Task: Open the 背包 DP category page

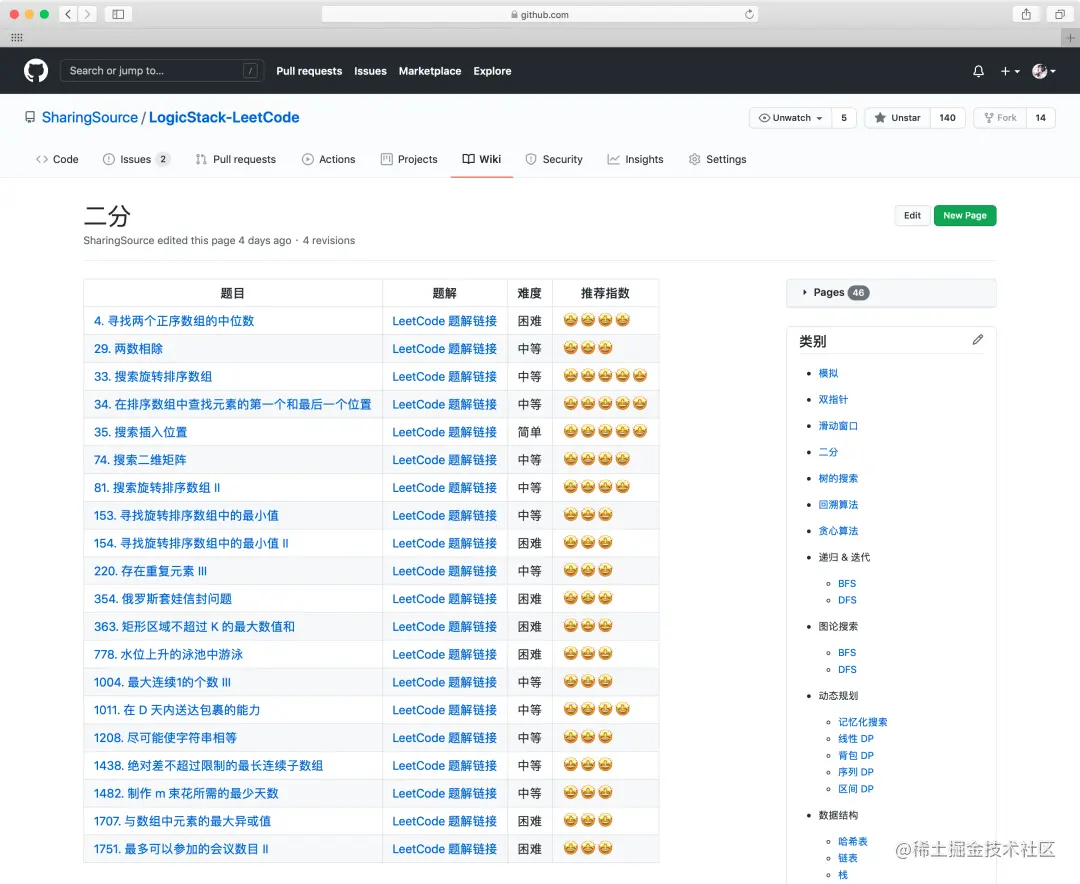Action: coord(855,755)
